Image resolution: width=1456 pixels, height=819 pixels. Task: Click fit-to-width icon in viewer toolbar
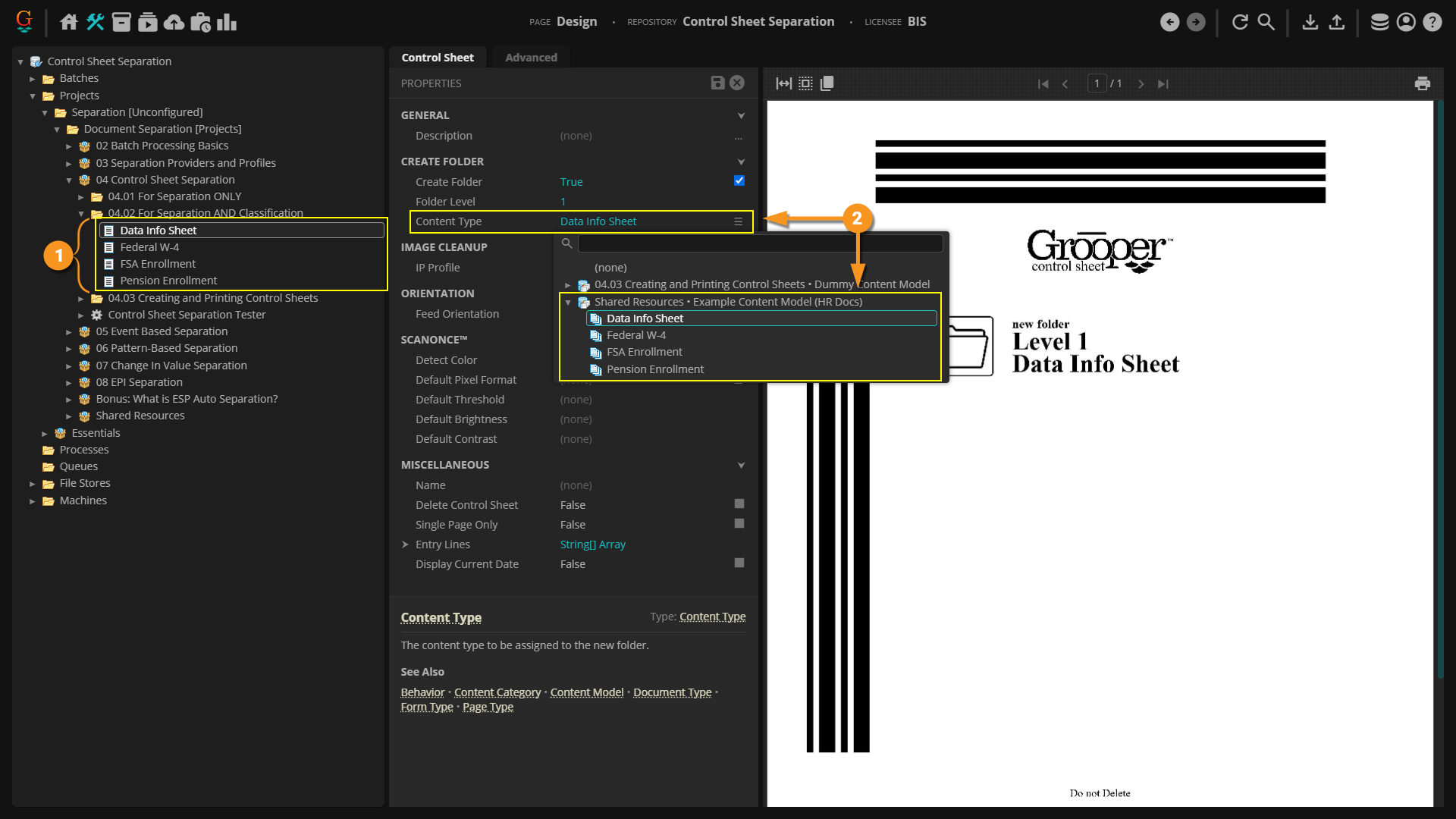coord(783,83)
